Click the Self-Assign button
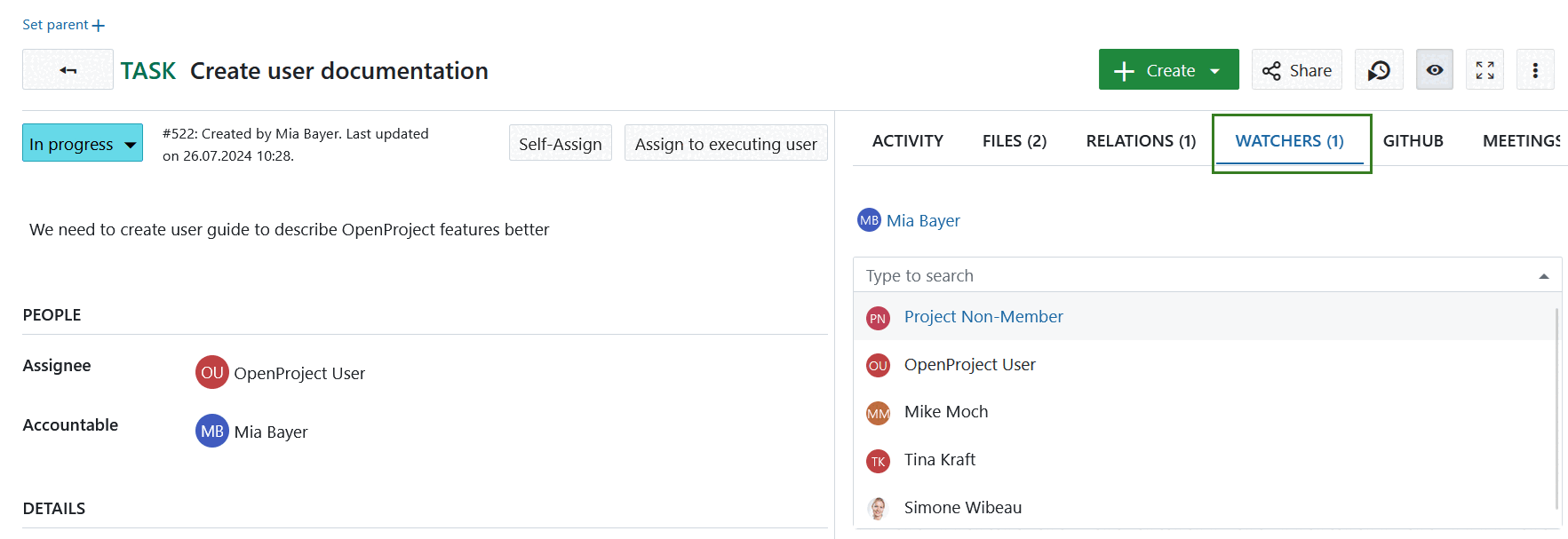Viewport: 1568px width, 539px height. pyautogui.click(x=560, y=144)
